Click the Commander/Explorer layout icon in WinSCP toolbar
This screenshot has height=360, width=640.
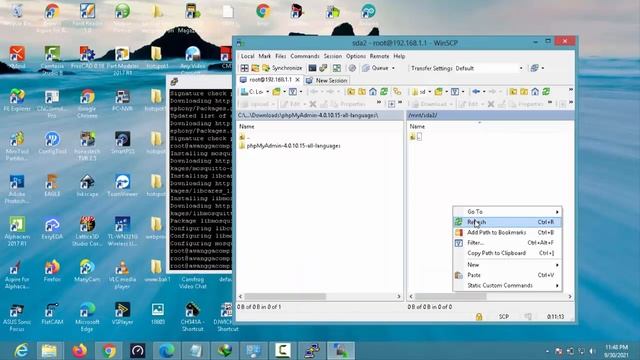244,68
